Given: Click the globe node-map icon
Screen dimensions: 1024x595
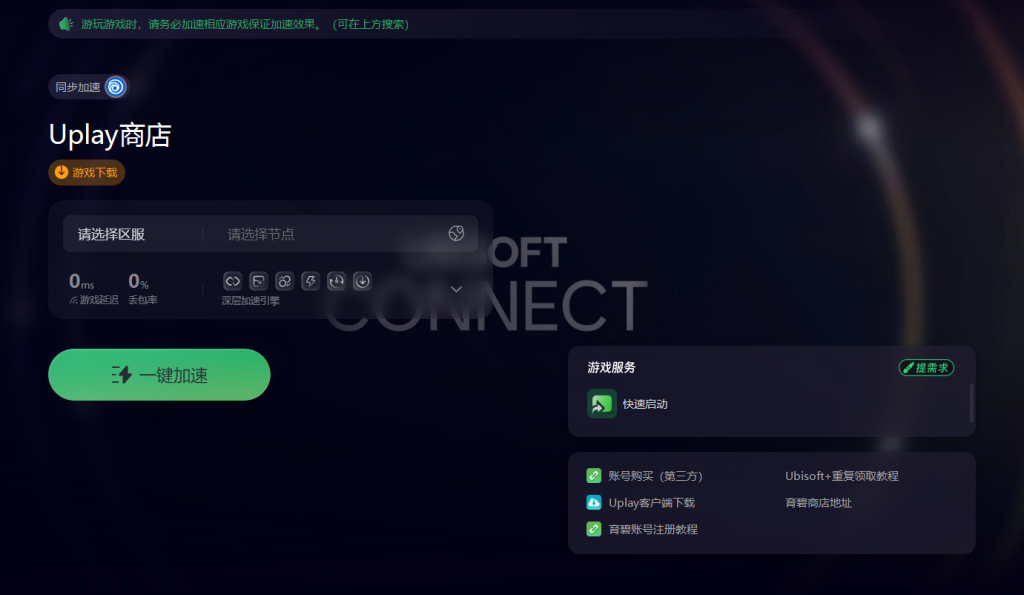Looking at the screenshot, I should coord(456,234).
